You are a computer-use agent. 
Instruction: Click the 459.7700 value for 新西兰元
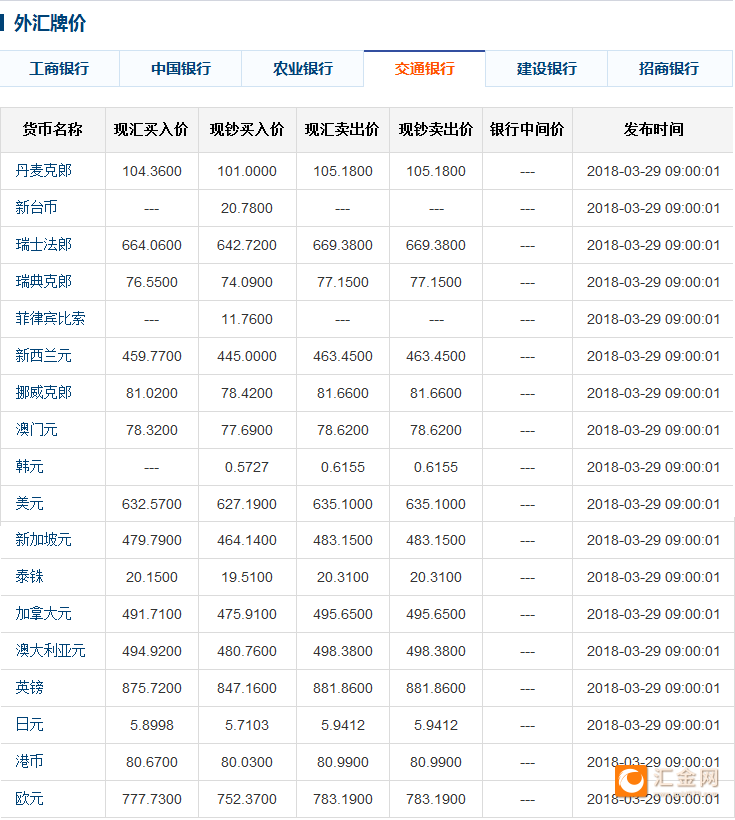pos(152,356)
